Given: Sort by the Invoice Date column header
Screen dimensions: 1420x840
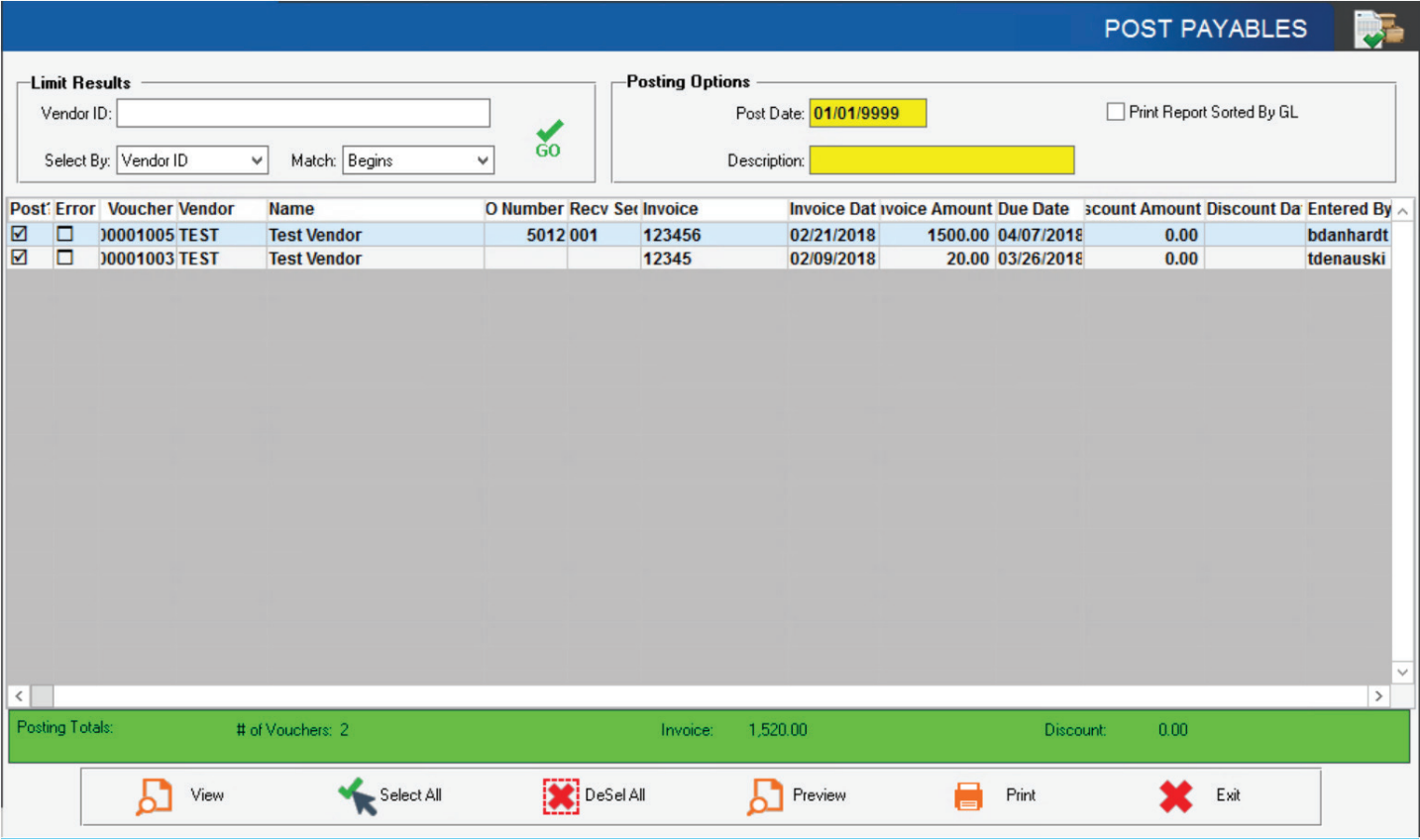Looking at the screenshot, I should pos(831,209).
